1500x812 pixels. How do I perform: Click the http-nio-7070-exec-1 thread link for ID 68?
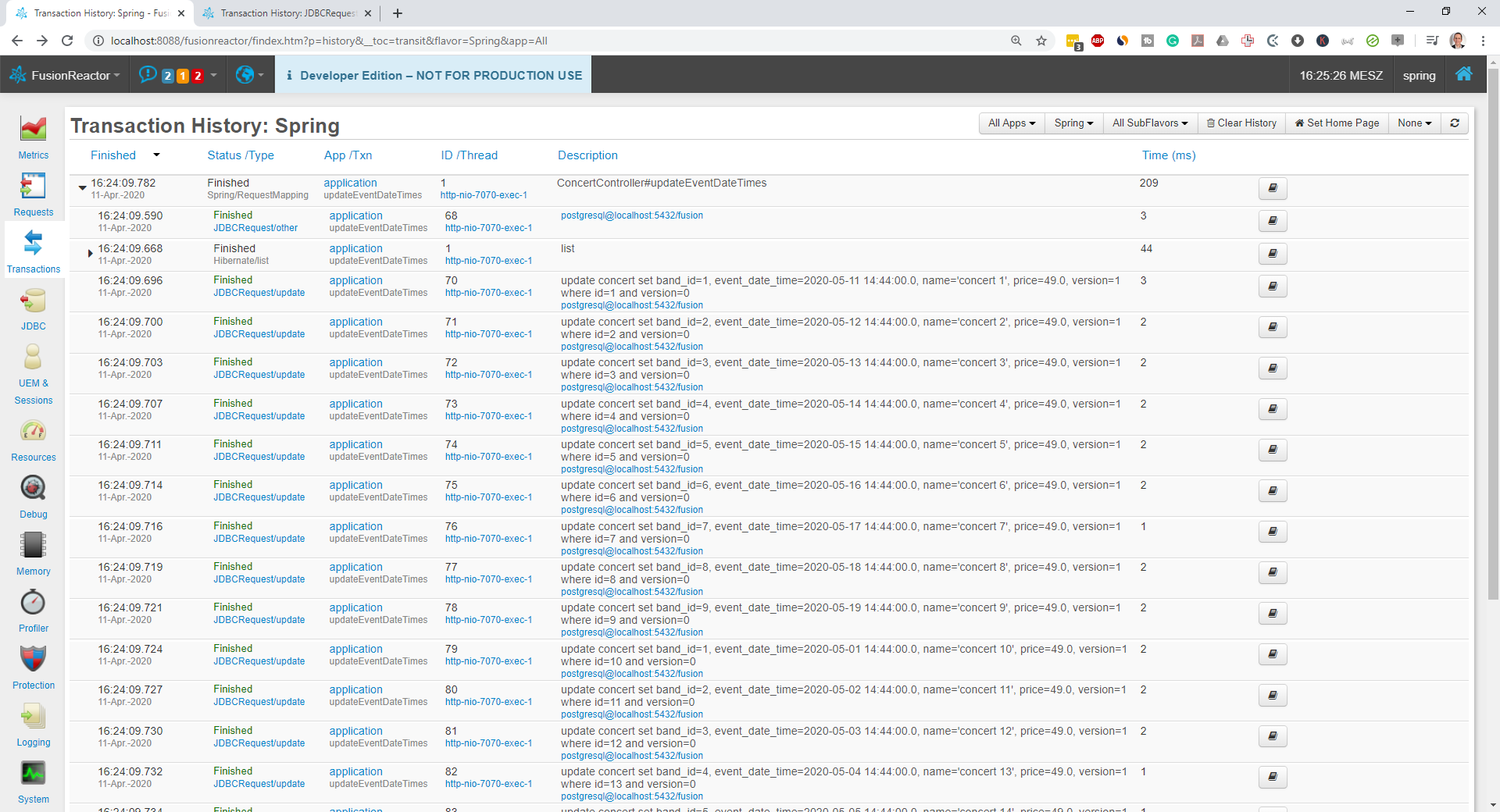[488, 228]
